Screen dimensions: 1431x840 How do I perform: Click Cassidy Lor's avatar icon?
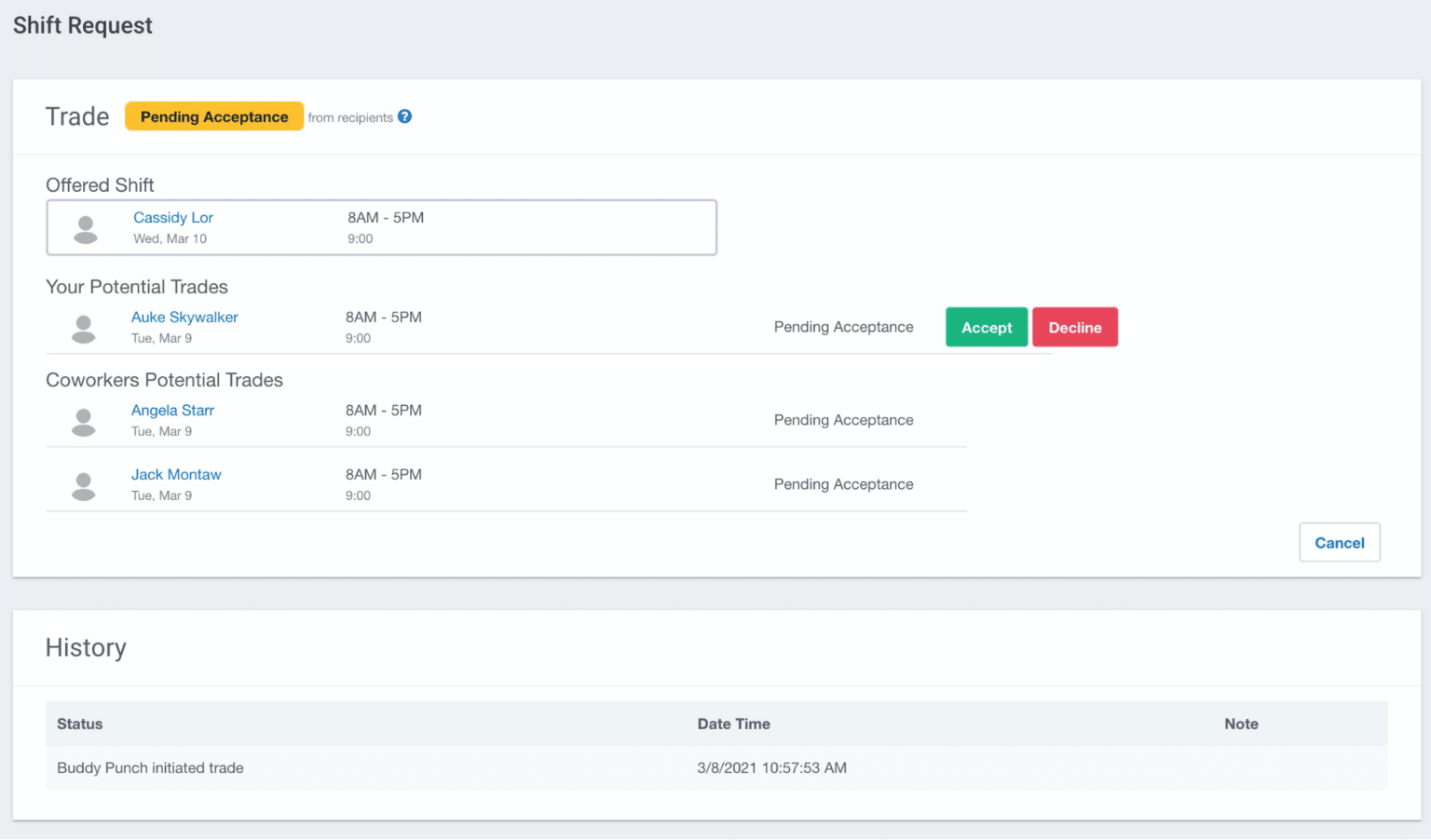[85, 227]
